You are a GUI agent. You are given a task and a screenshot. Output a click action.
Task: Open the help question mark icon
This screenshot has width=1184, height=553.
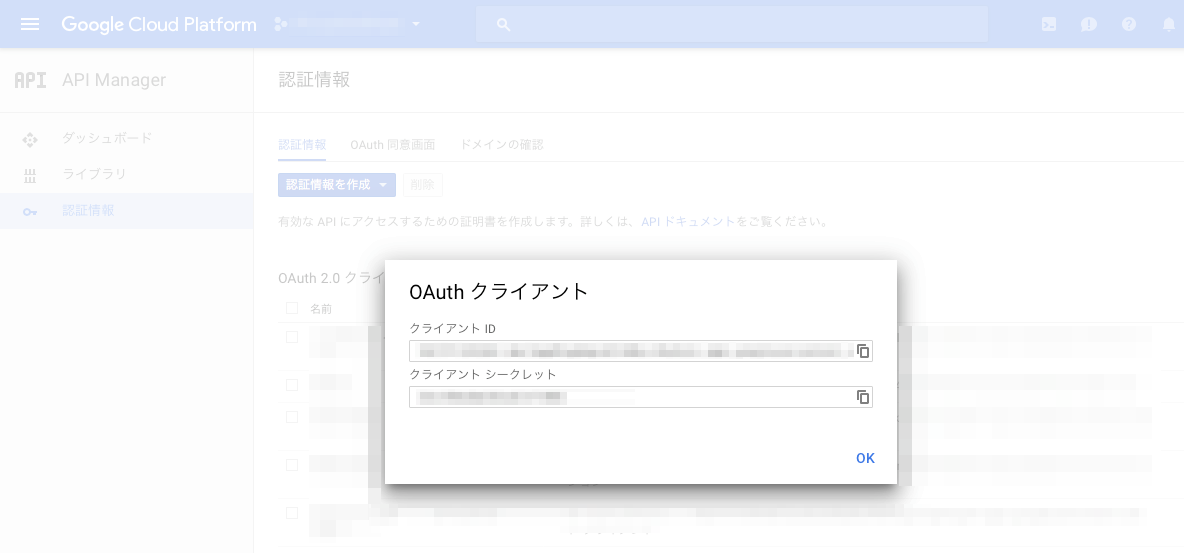[1129, 24]
